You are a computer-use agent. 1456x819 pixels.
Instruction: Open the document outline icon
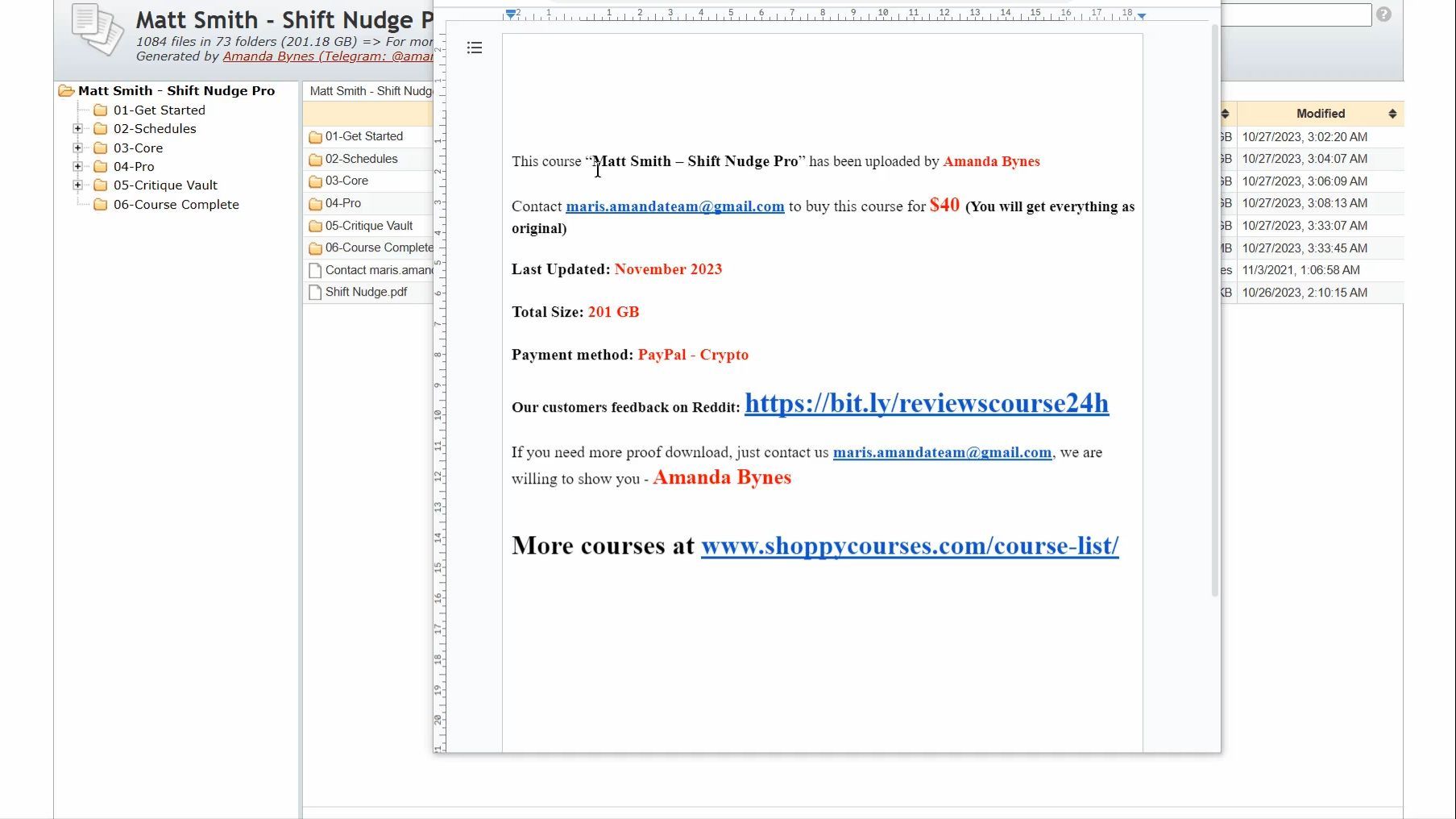475,48
